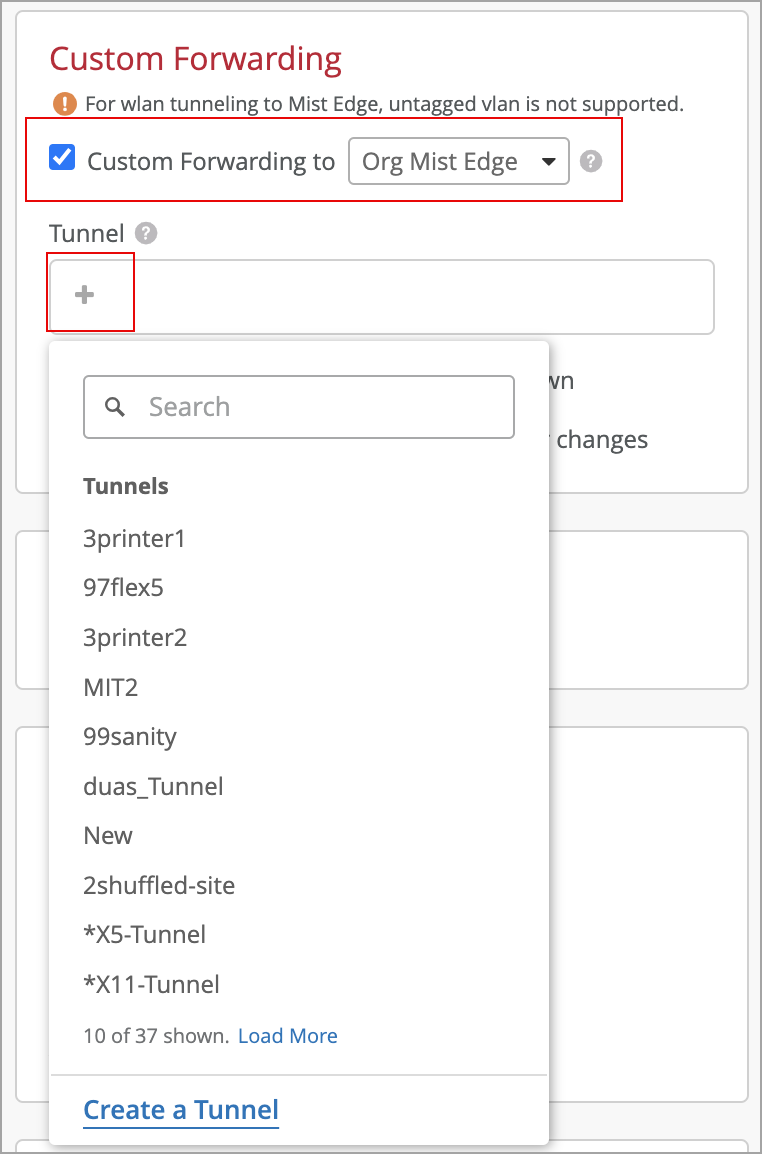Choose duas_Tunnel from the list
The image size is (762, 1154).
coord(154,787)
